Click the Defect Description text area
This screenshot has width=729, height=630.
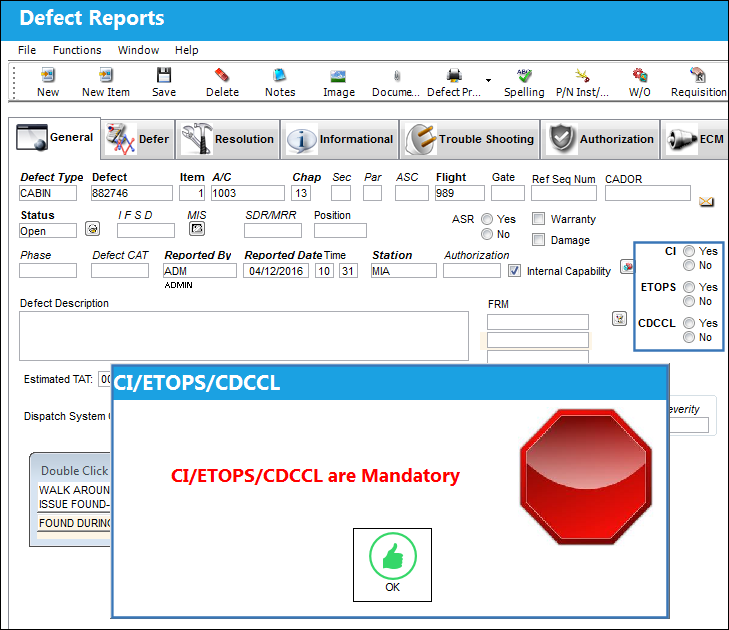(x=244, y=336)
